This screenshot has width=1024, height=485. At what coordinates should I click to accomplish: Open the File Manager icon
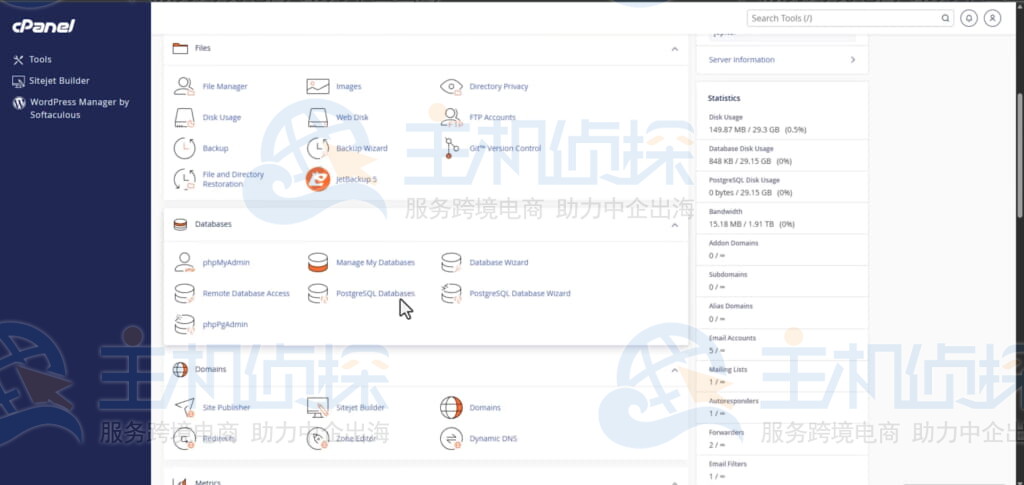(185, 86)
